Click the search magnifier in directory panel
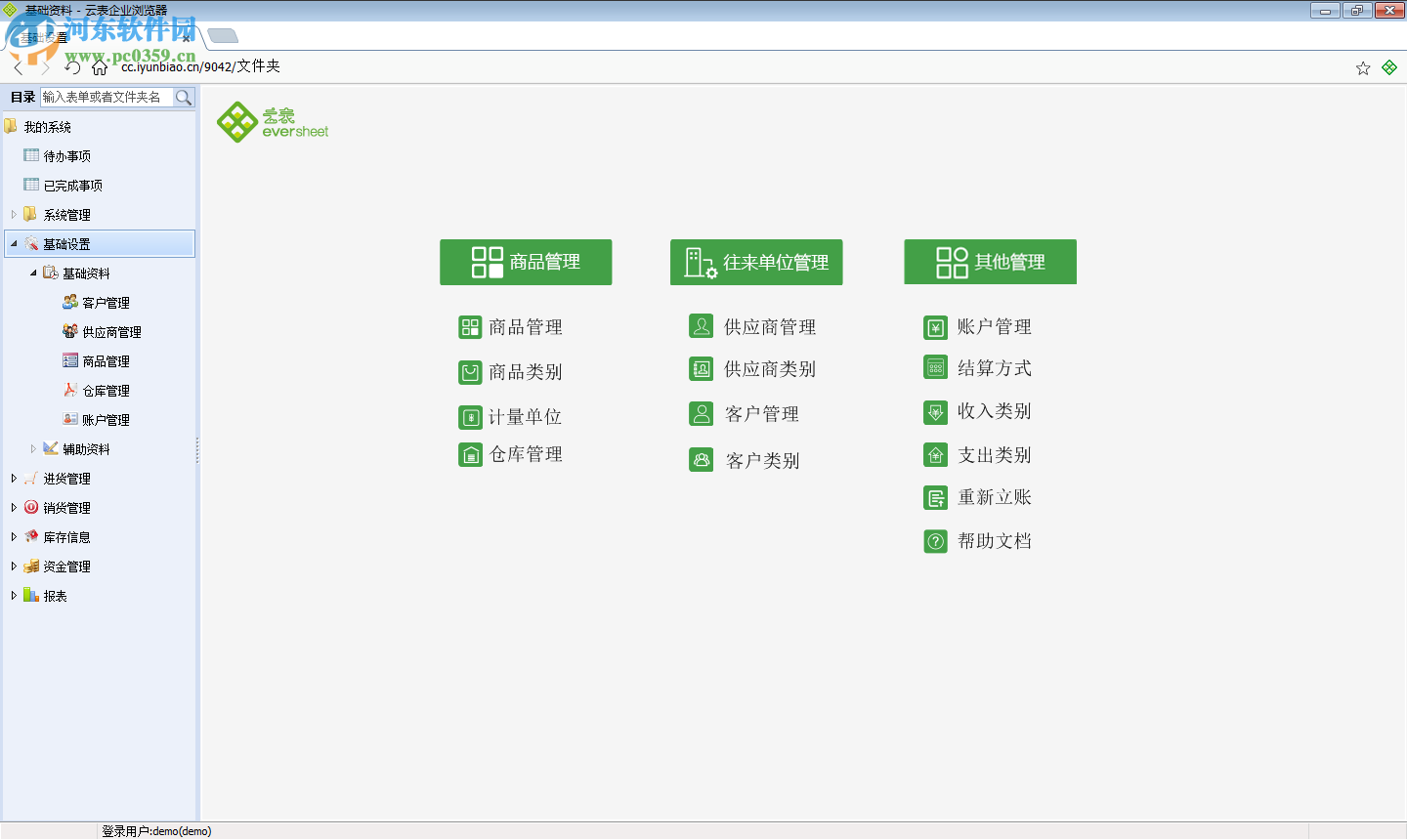Screen dimensions: 1407x840 click(x=184, y=97)
